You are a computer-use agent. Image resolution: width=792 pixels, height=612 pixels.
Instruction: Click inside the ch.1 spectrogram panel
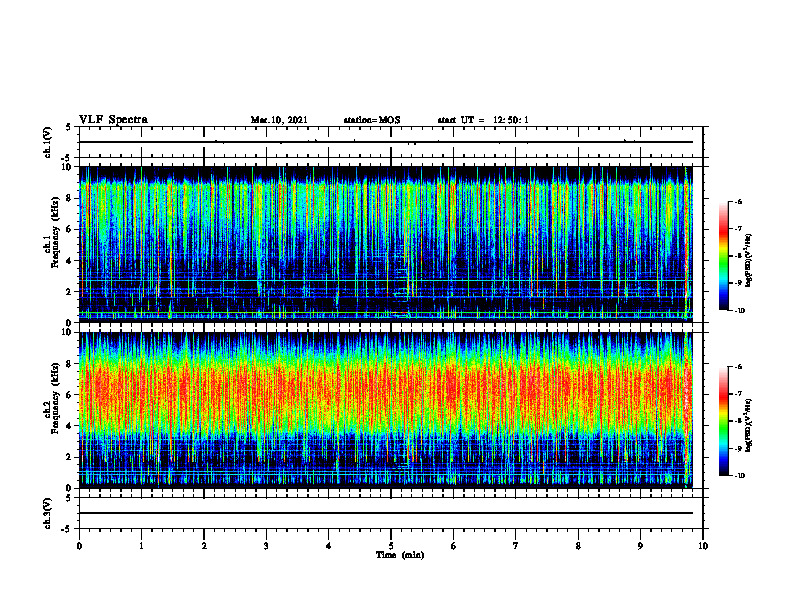(x=386, y=244)
